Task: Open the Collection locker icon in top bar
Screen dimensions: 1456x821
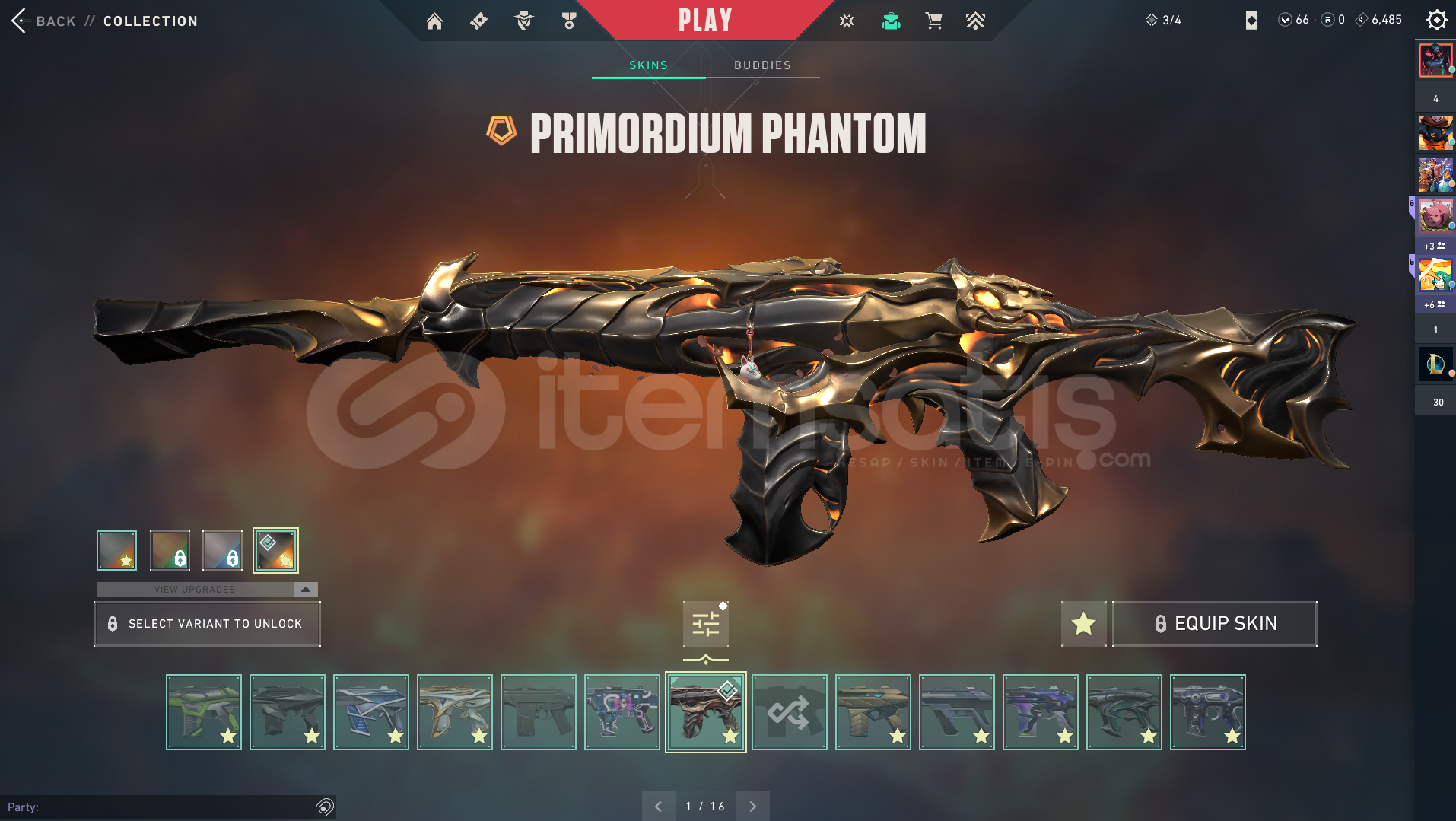Action: (x=891, y=21)
